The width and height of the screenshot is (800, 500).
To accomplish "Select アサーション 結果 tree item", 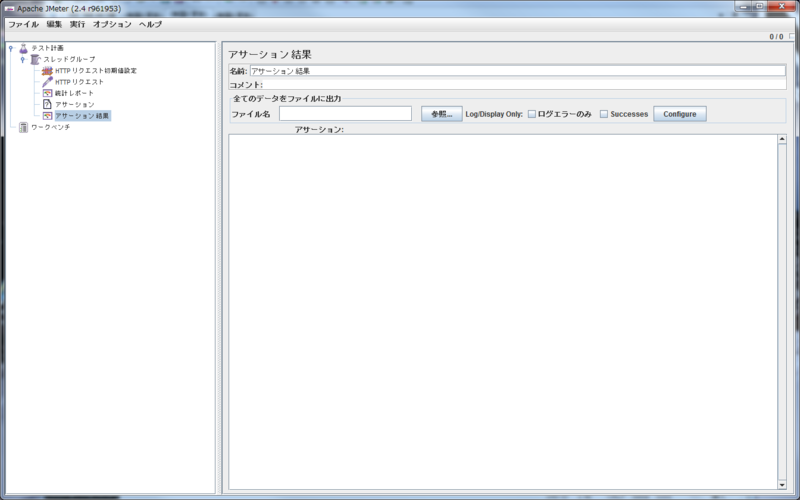I will click(82, 116).
